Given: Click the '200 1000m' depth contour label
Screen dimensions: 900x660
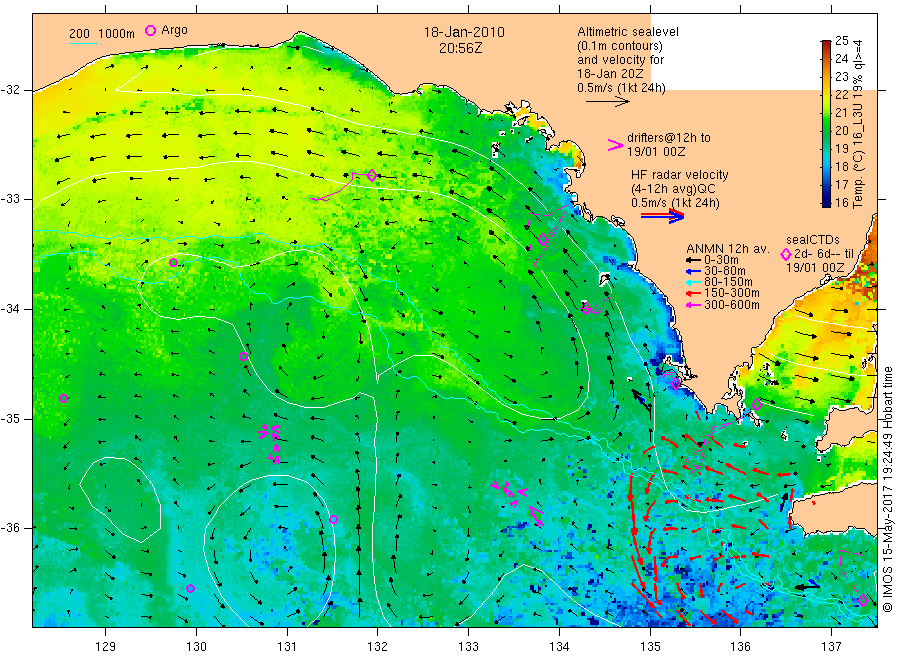Looking at the screenshot, I should coord(102,34).
